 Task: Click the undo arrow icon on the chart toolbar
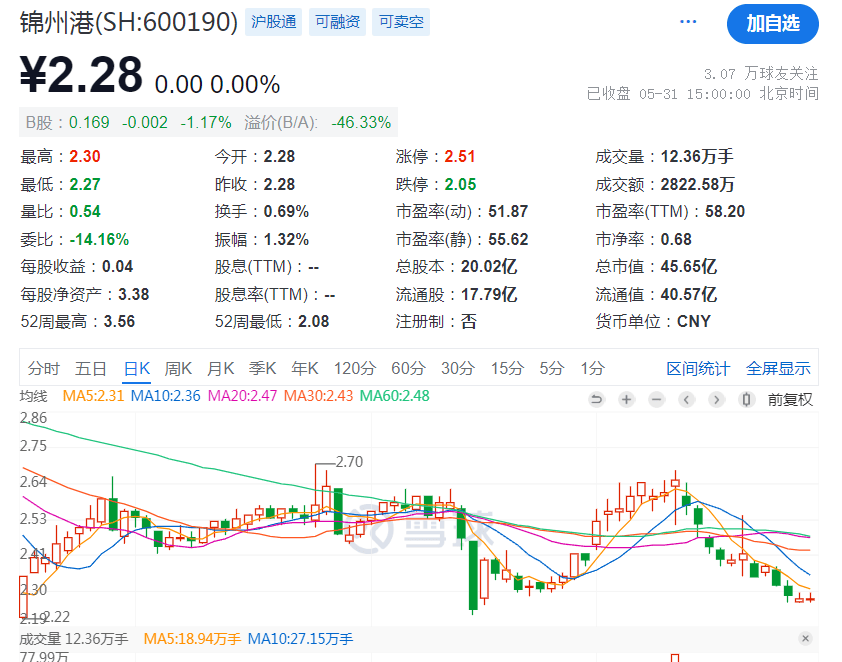coord(596,399)
